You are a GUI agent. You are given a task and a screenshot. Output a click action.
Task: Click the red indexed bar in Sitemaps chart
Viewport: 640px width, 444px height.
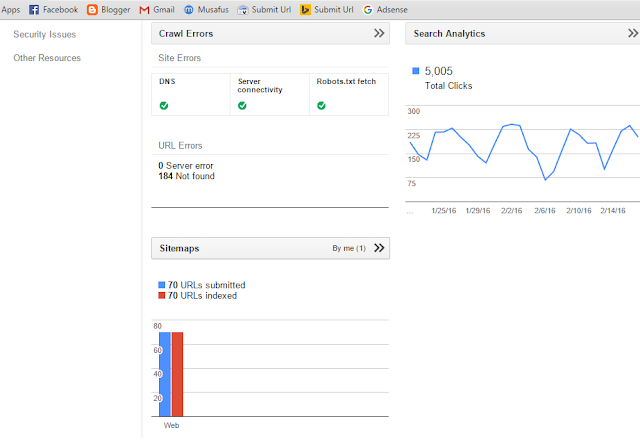pyautogui.click(x=178, y=374)
